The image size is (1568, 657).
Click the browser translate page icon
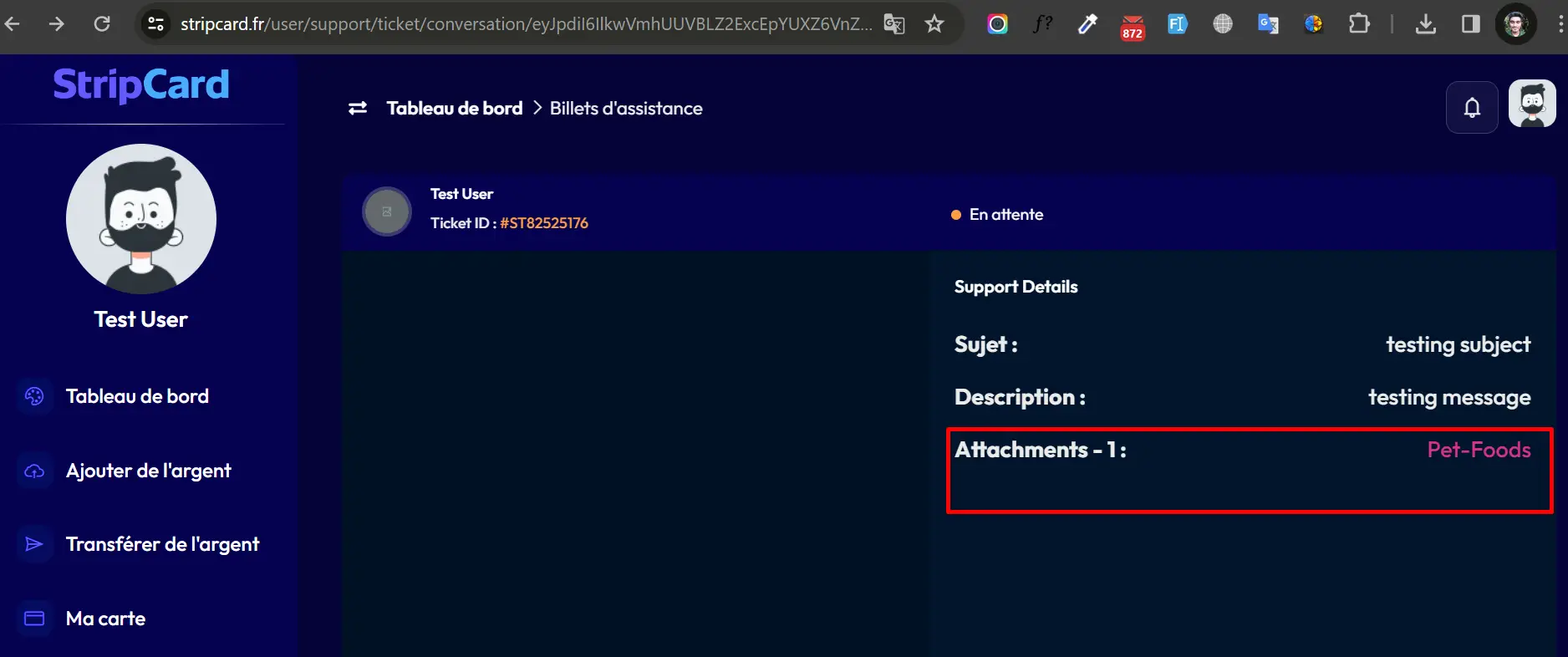[x=893, y=24]
